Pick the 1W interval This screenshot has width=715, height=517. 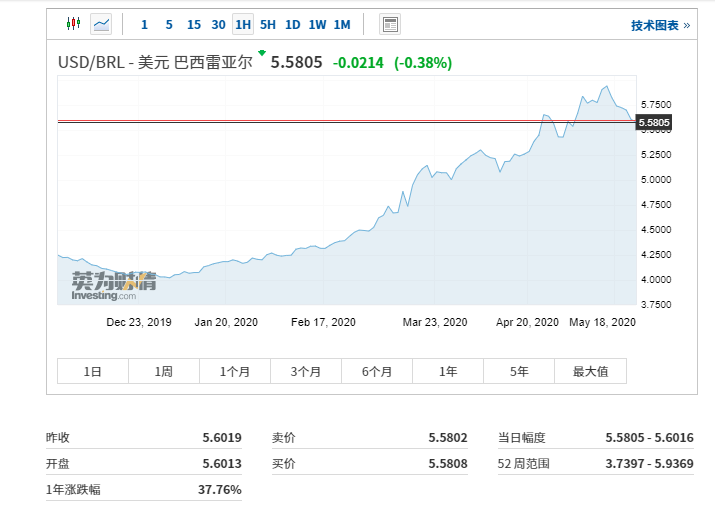coord(317,24)
